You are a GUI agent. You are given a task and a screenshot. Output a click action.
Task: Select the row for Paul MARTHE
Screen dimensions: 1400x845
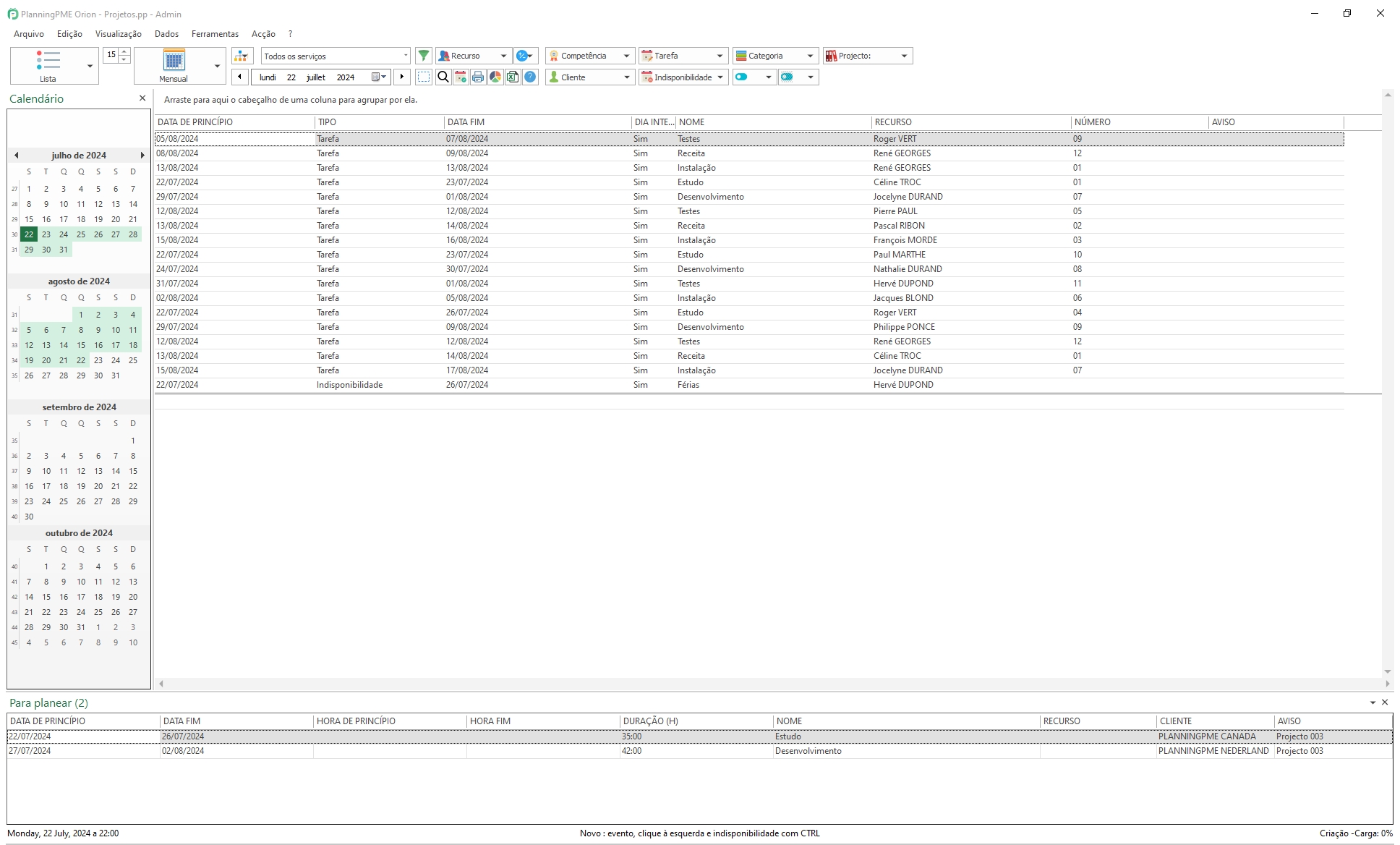point(749,255)
